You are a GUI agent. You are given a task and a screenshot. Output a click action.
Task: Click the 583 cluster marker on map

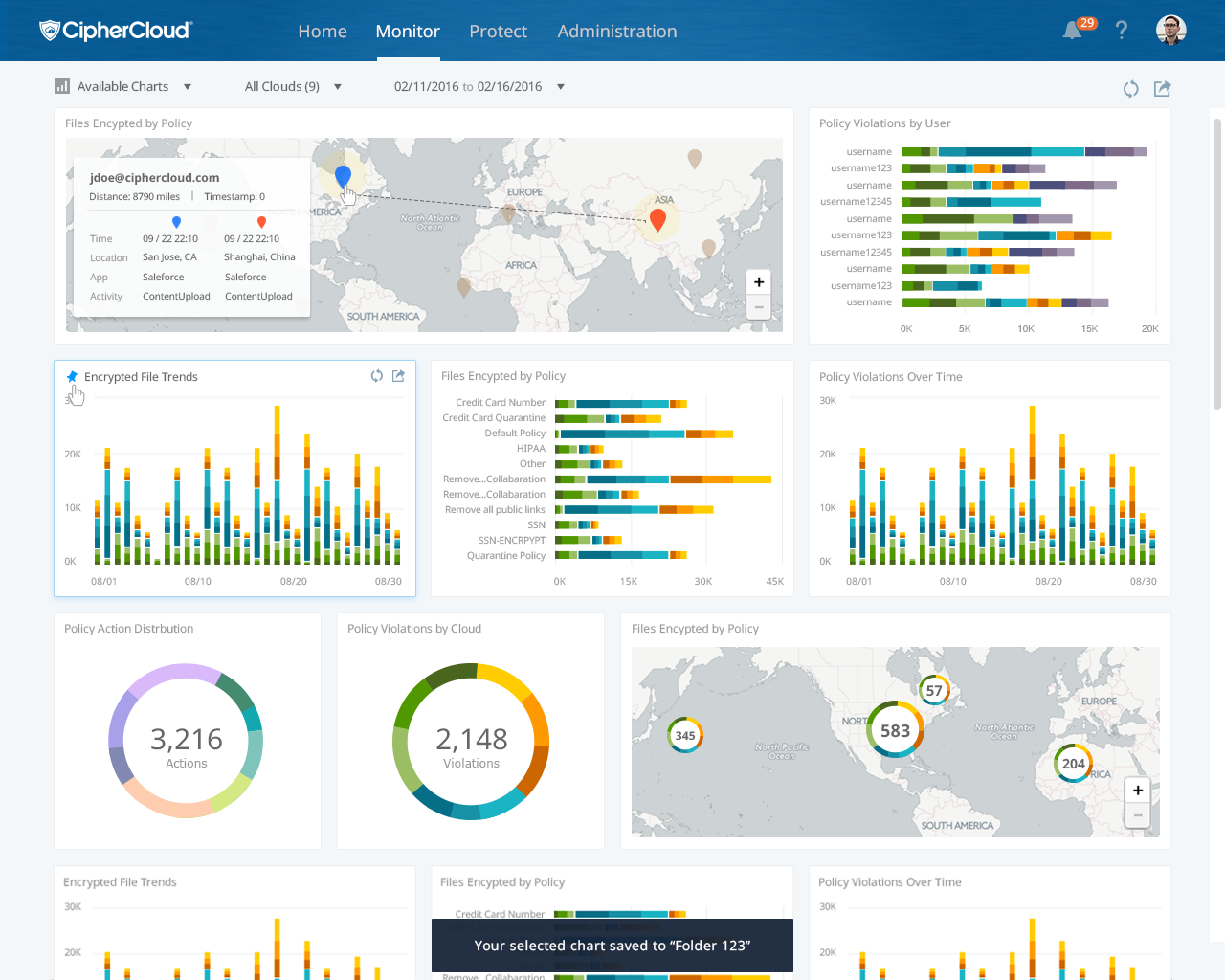[896, 731]
